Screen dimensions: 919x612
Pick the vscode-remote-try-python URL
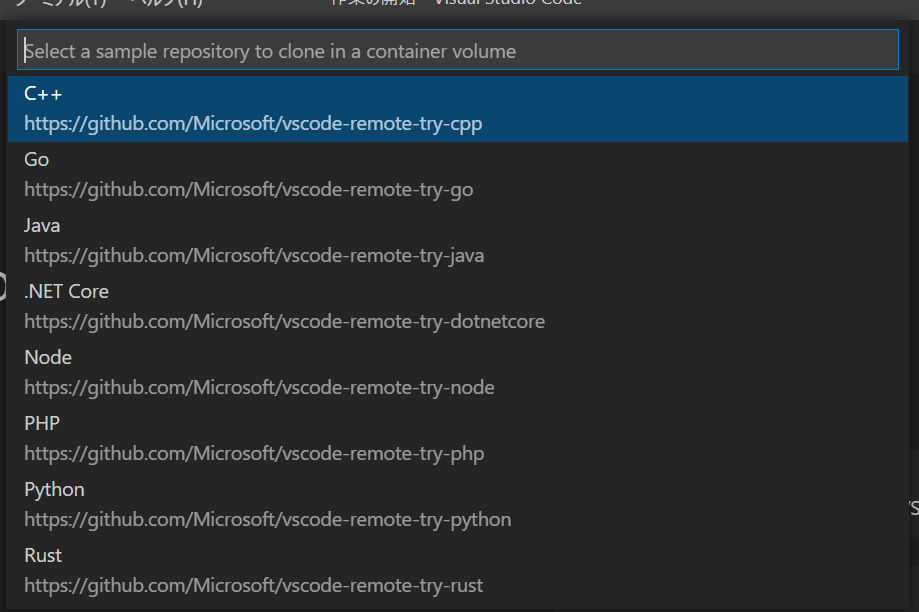(267, 519)
